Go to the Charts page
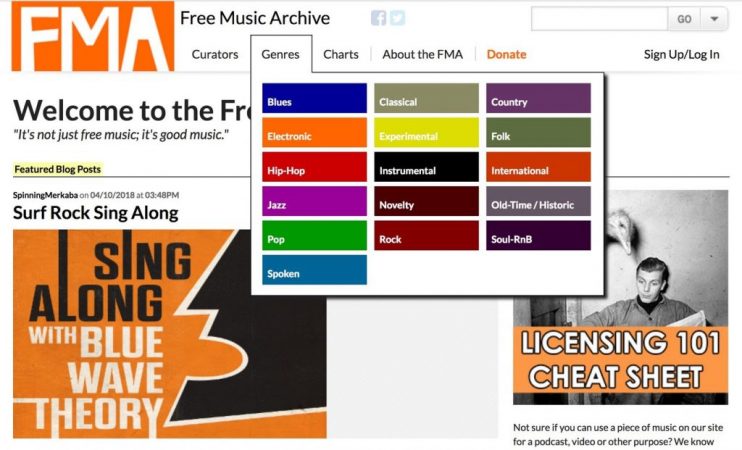Viewport: 742px width, 450px height. point(341,54)
